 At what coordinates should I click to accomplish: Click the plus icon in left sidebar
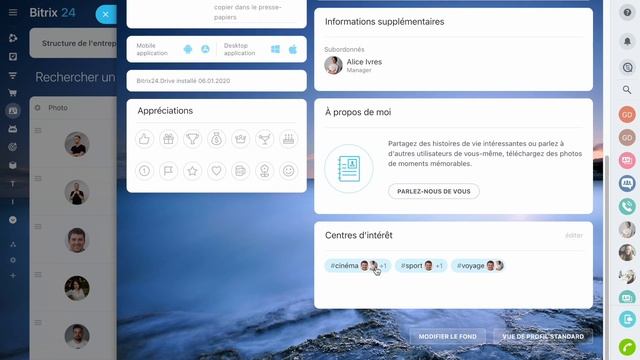click(x=13, y=276)
